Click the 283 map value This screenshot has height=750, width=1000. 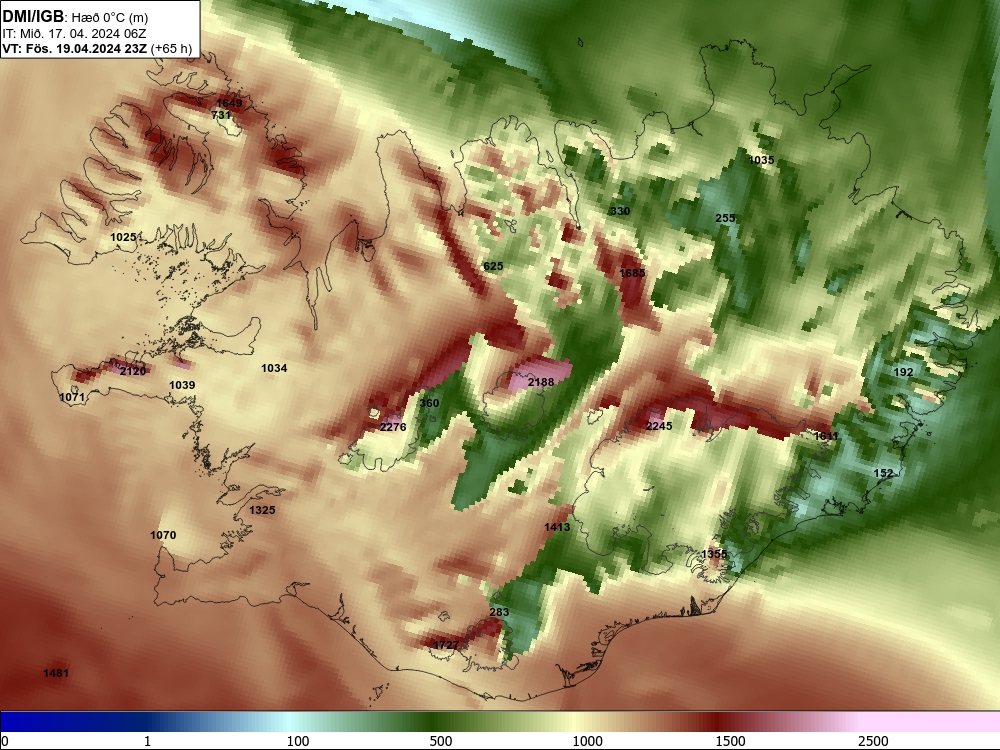499,612
